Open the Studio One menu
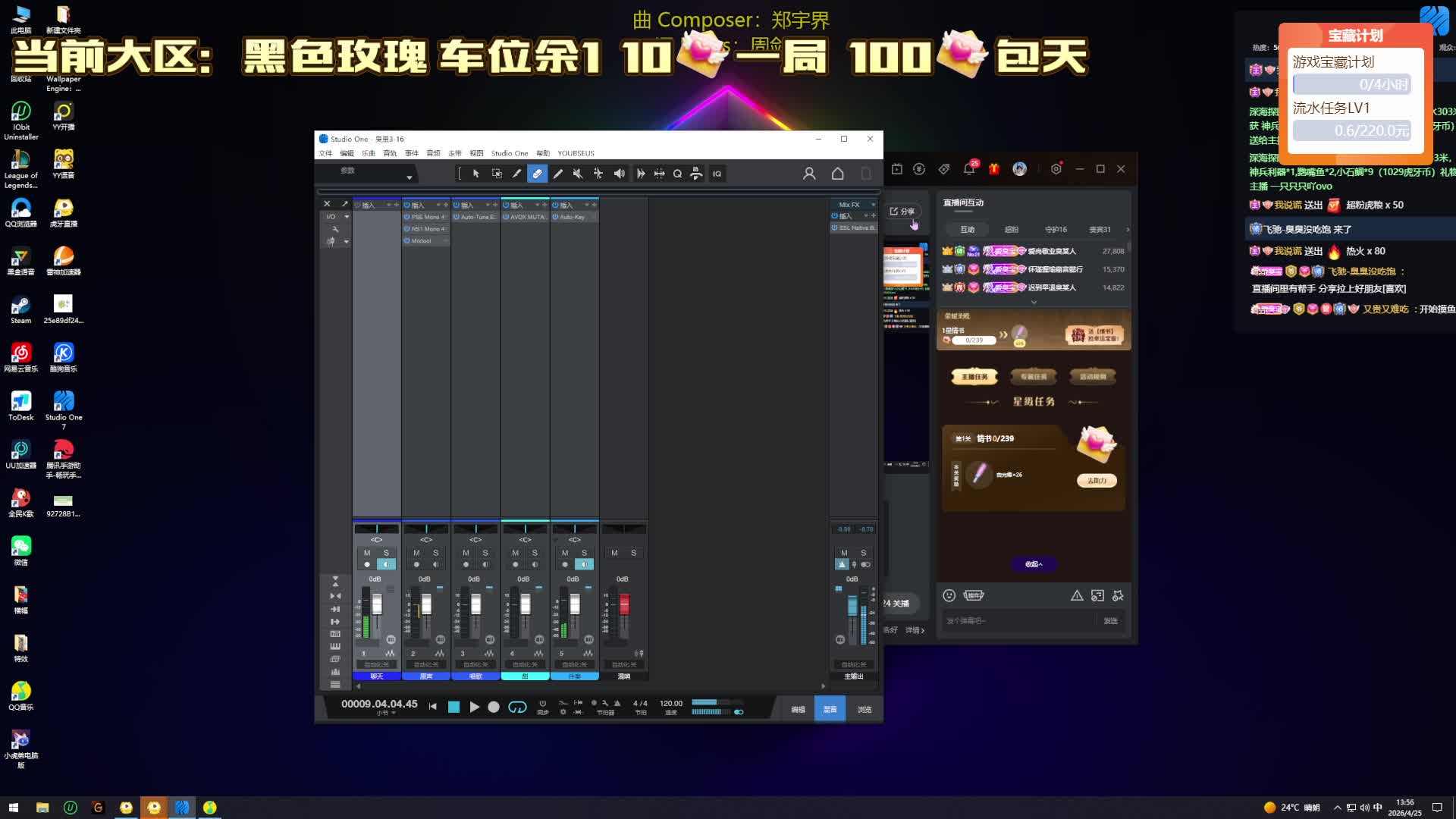This screenshot has width=1456, height=819. pos(509,153)
